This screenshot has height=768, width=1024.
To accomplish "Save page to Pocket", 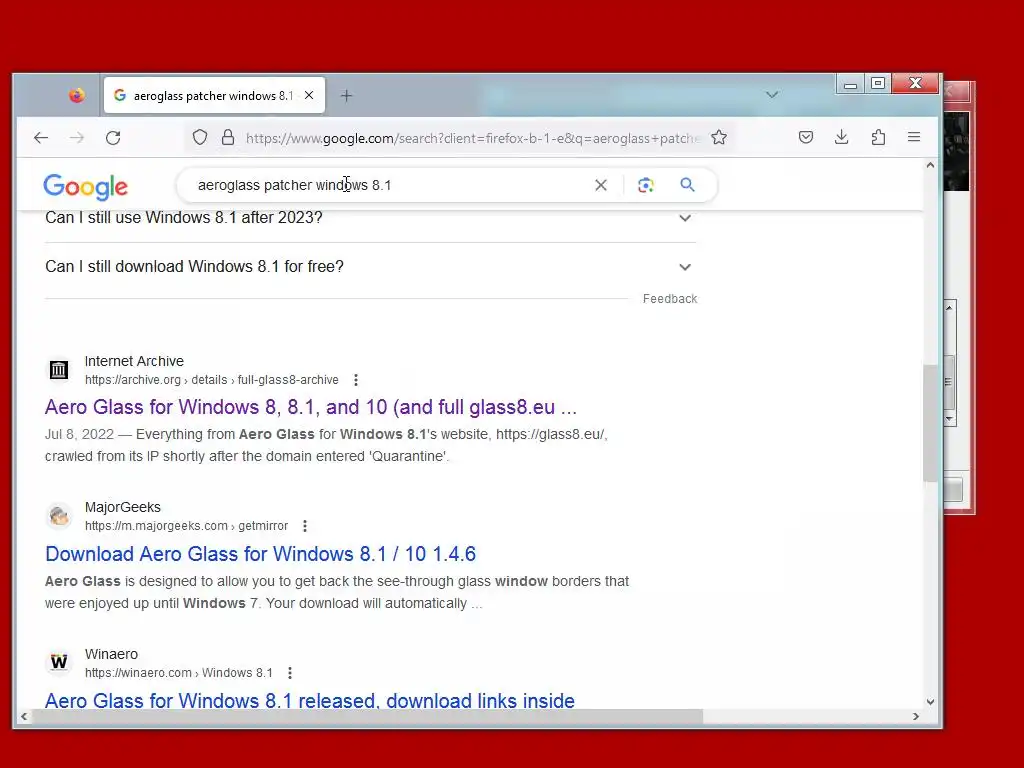I will (806, 137).
